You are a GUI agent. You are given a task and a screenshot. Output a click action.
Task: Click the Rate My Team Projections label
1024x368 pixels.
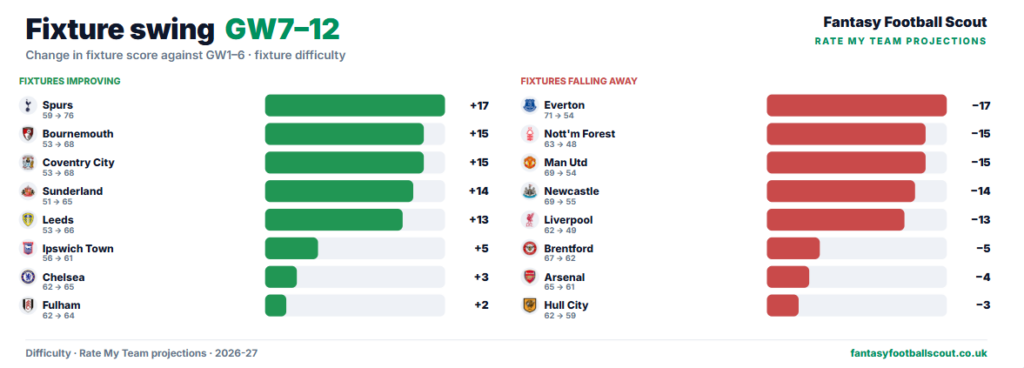(901, 41)
